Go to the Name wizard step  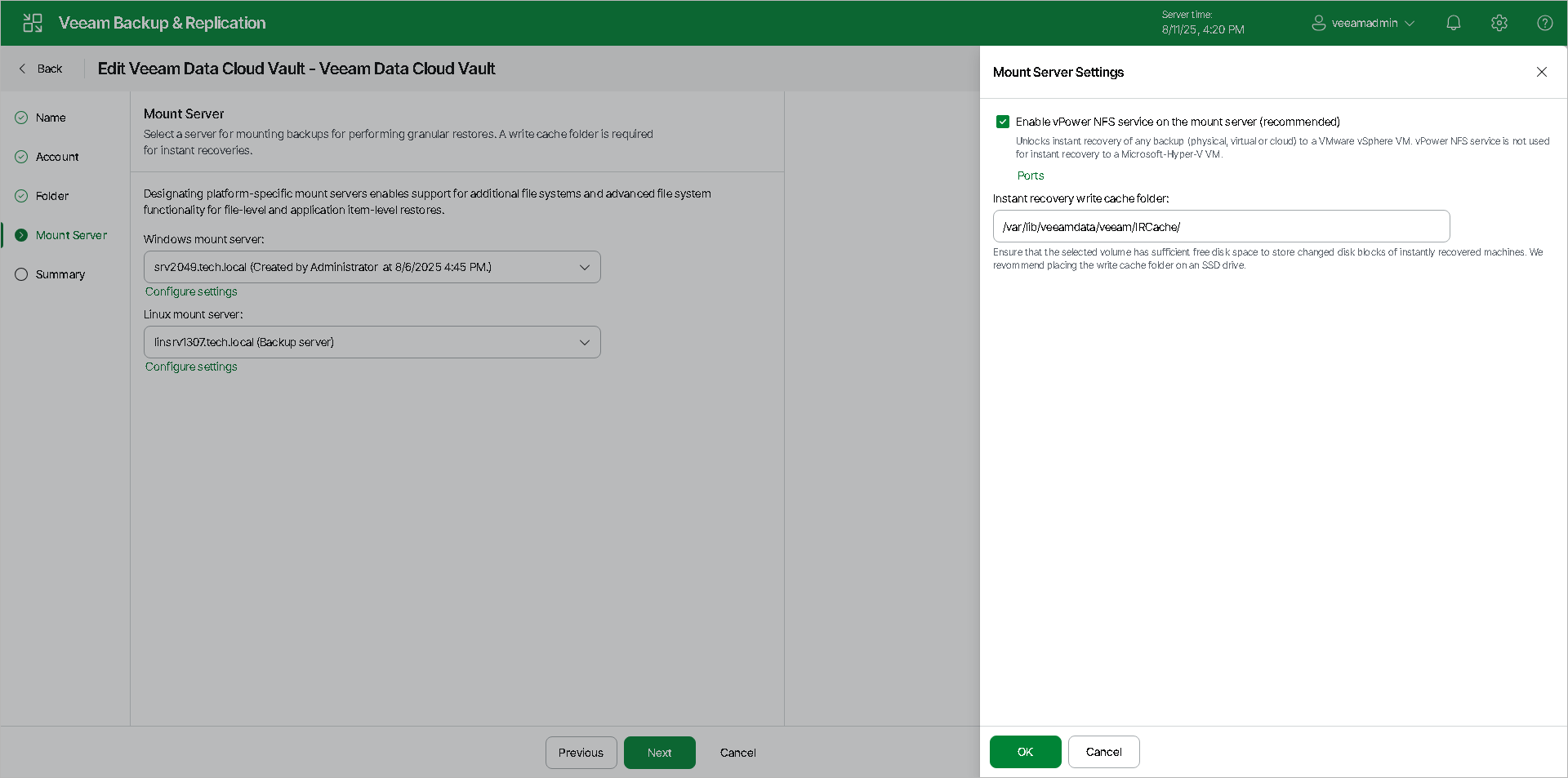click(51, 118)
